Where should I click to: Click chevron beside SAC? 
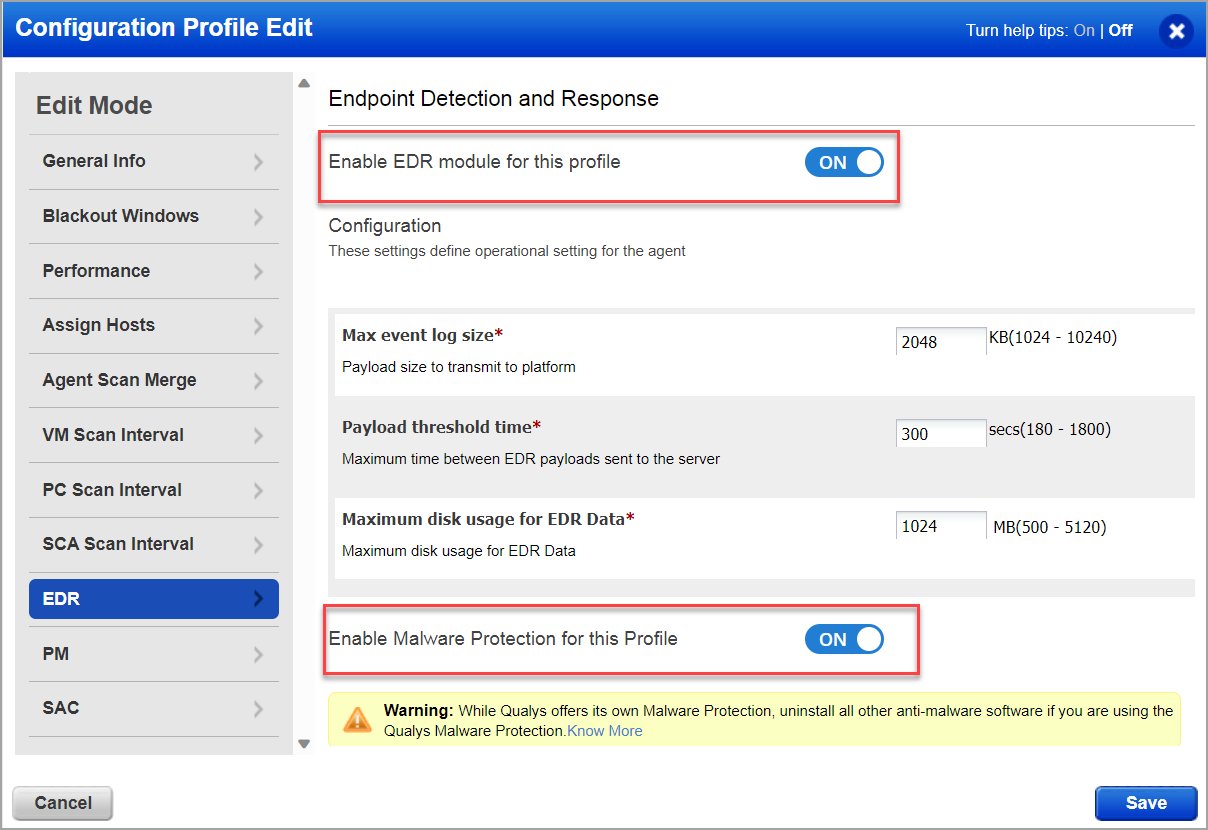258,709
